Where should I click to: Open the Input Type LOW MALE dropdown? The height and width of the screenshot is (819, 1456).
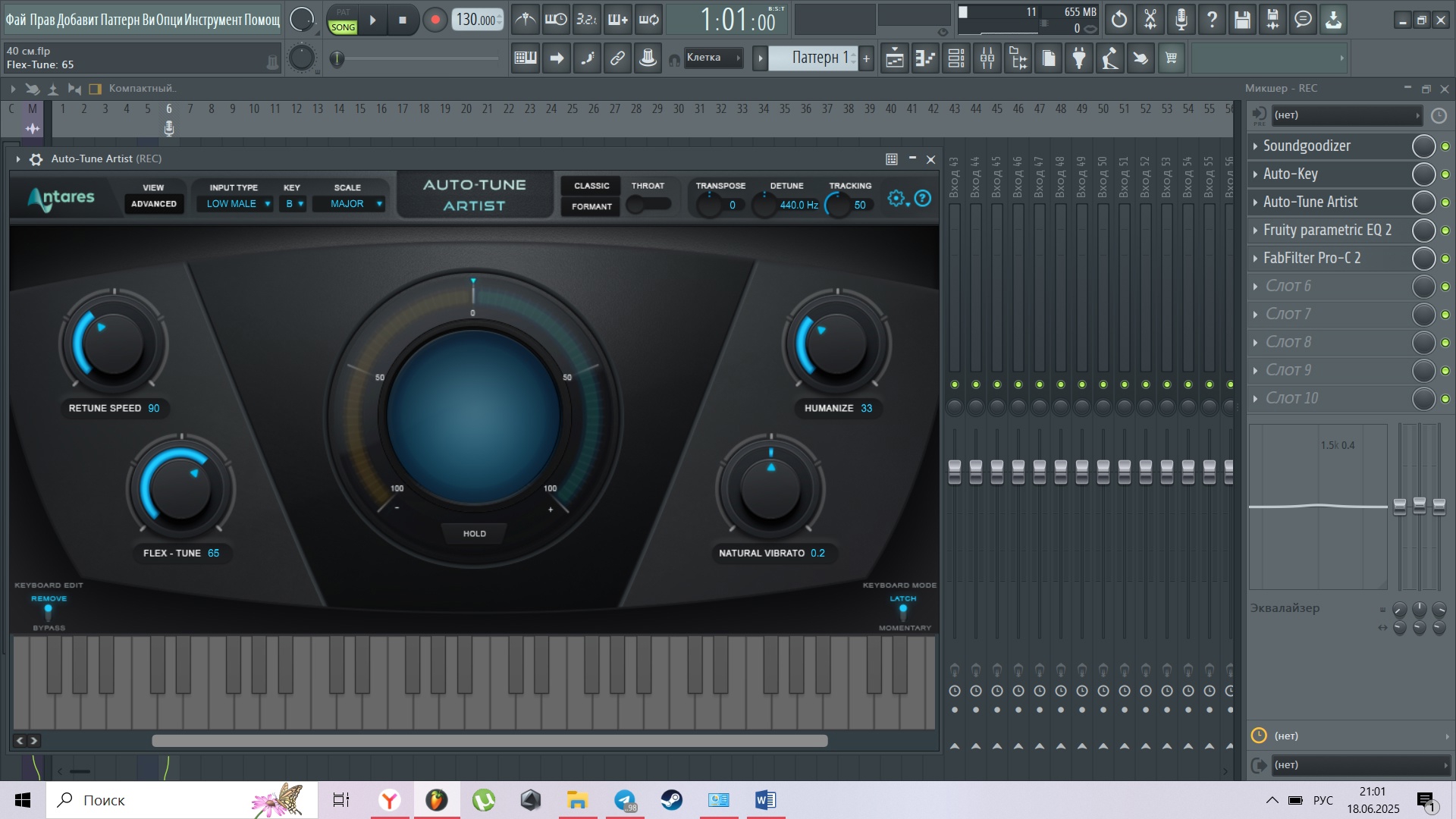click(234, 204)
